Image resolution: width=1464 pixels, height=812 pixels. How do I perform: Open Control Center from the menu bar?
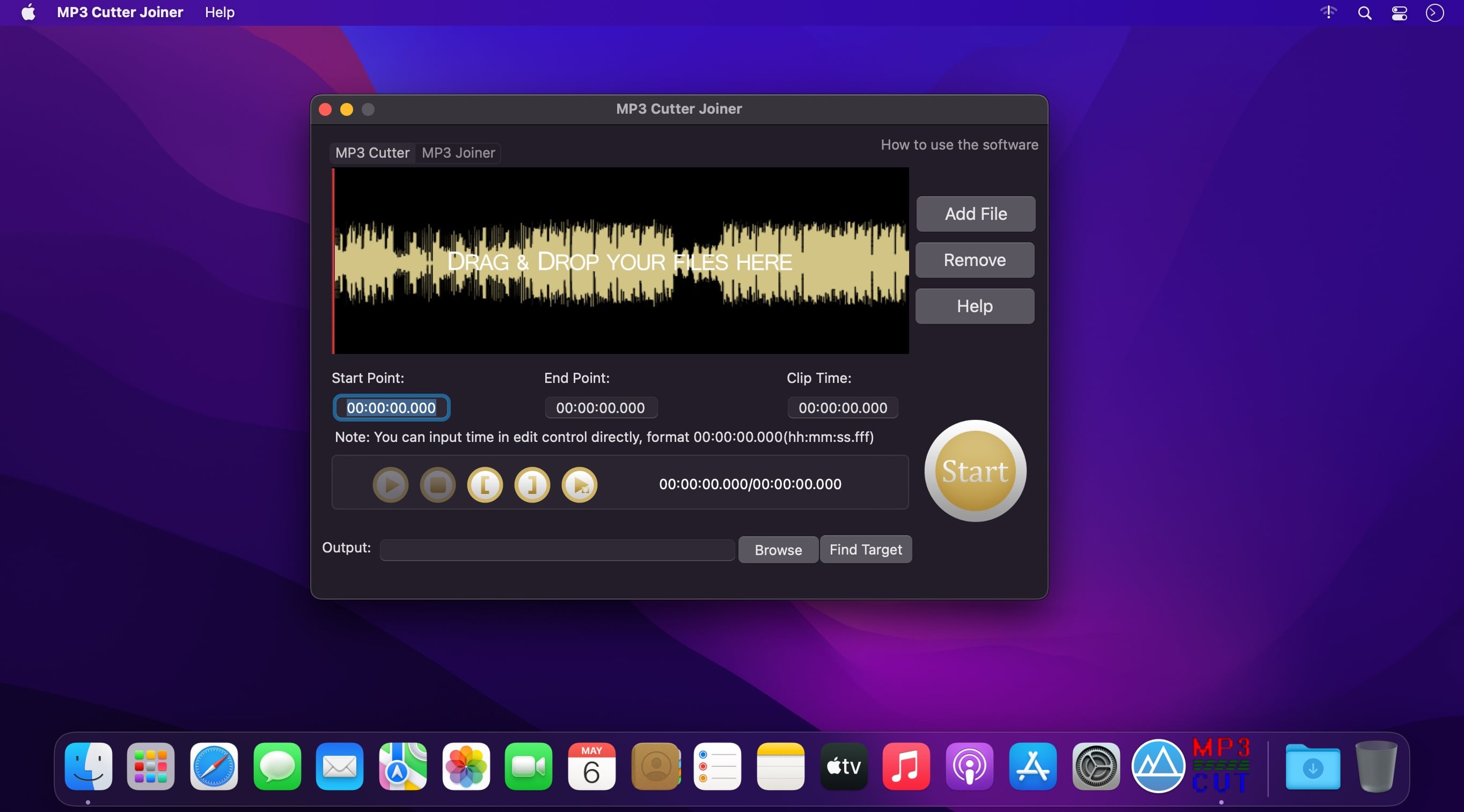click(x=1399, y=12)
